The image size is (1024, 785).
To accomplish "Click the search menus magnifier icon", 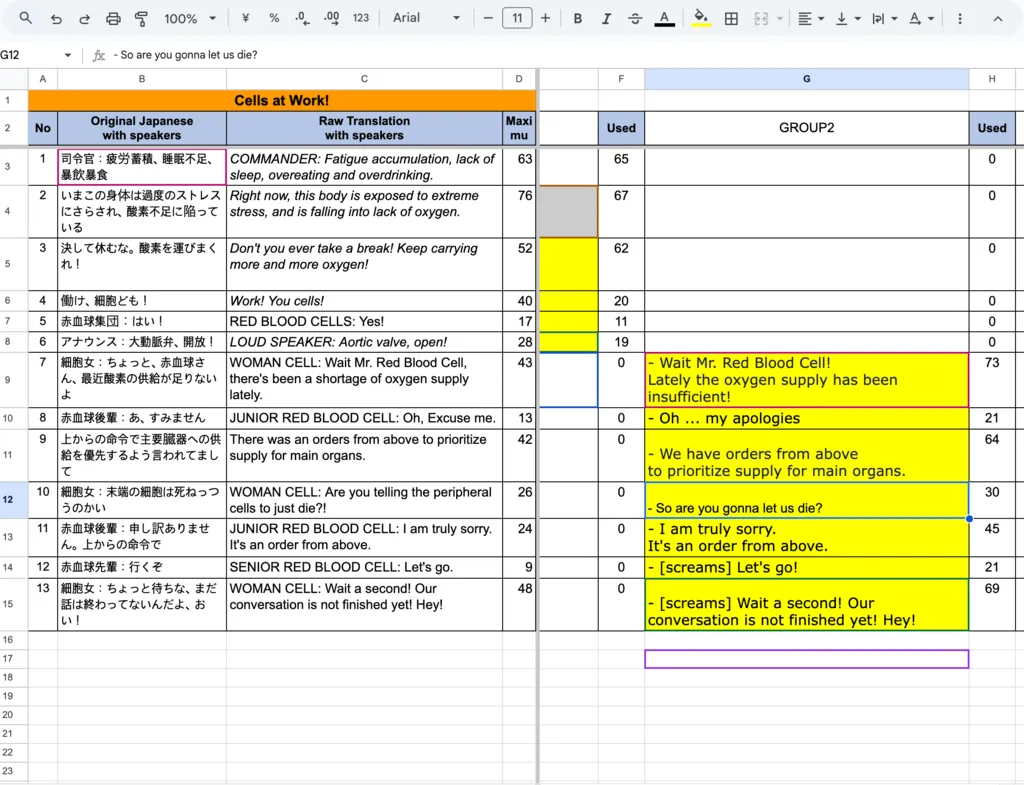I will pyautogui.click(x=26, y=18).
